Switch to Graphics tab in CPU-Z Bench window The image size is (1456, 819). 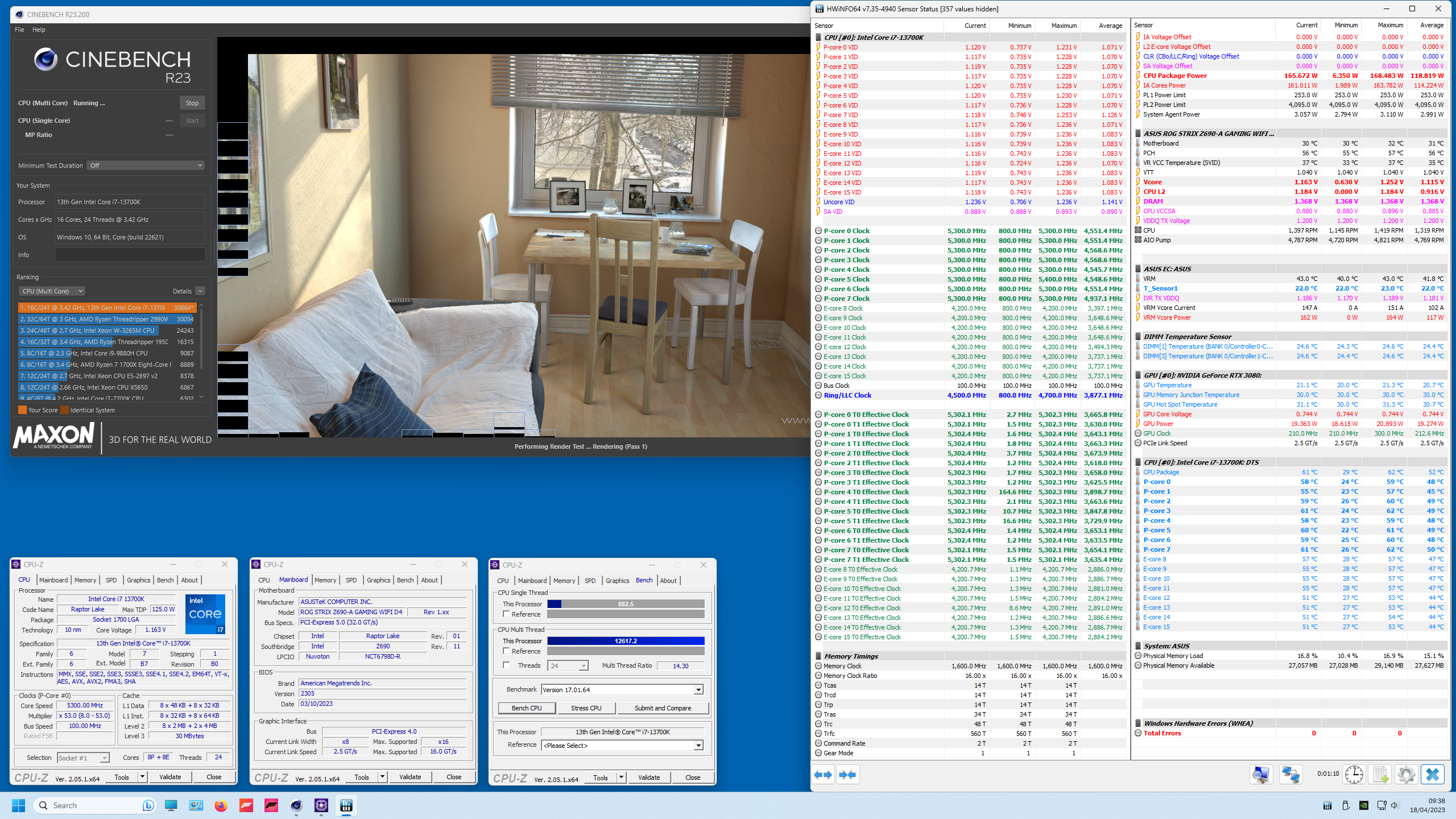[x=618, y=581]
